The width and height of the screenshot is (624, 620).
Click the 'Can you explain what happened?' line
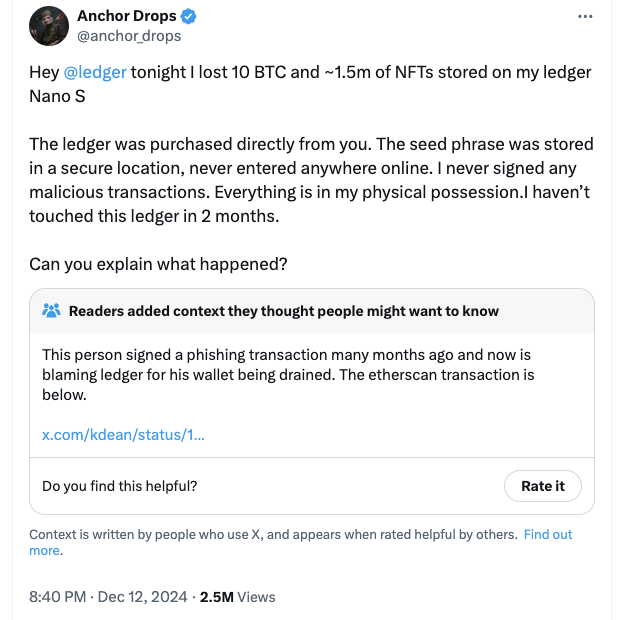coord(158,264)
